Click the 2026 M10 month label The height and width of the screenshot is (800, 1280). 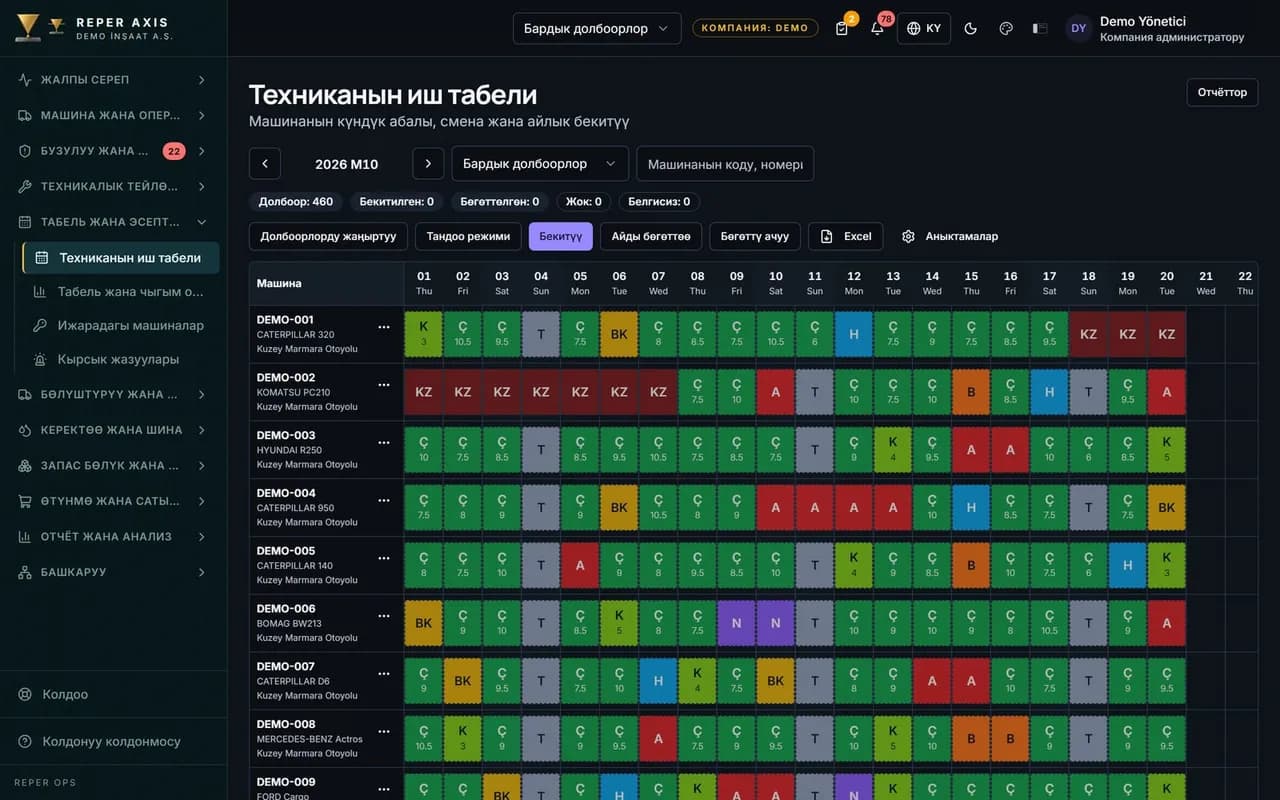(x=347, y=164)
